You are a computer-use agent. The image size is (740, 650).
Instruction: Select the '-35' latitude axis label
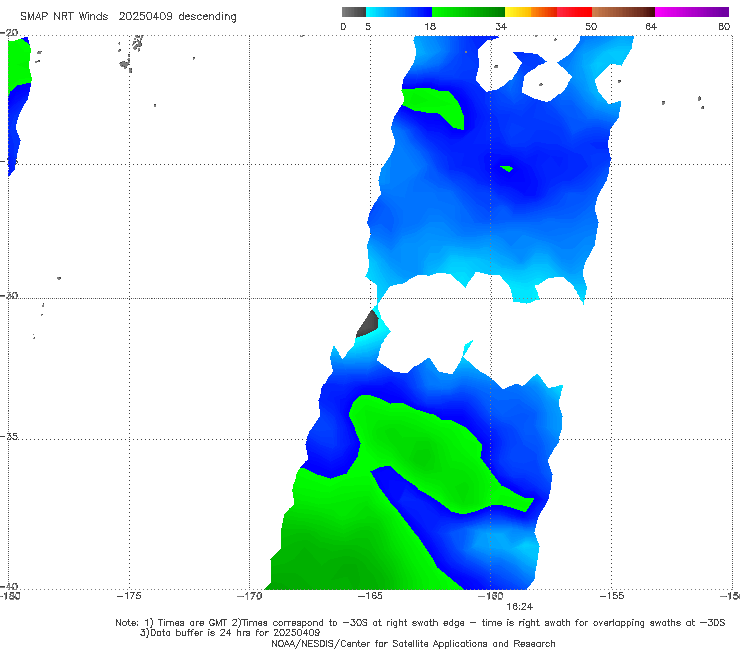[x=9, y=436]
